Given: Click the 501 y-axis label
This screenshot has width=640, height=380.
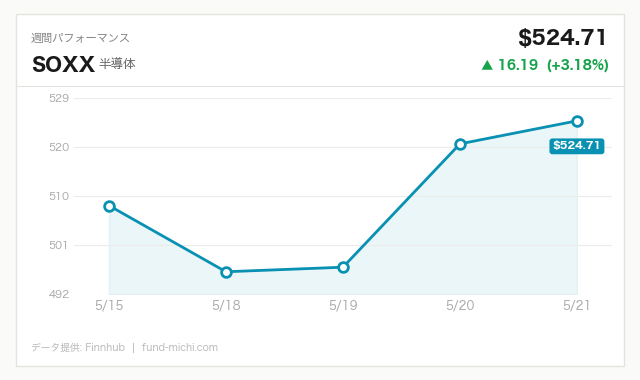Looking at the screenshot, I should 59,245.
